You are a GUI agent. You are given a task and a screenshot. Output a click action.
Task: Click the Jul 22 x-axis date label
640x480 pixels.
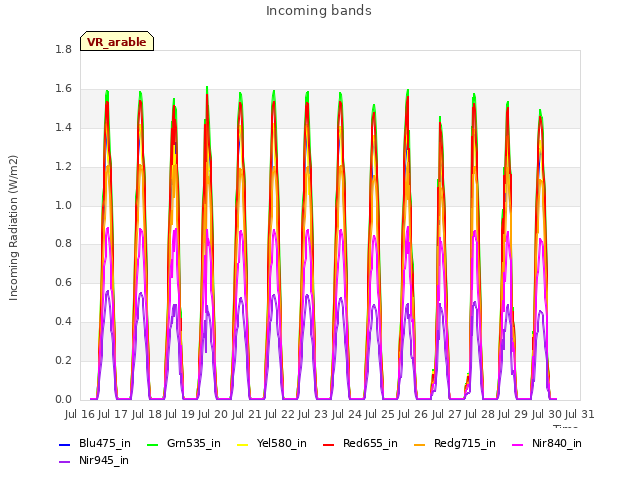pyautogui.click(x=280, y=414)
